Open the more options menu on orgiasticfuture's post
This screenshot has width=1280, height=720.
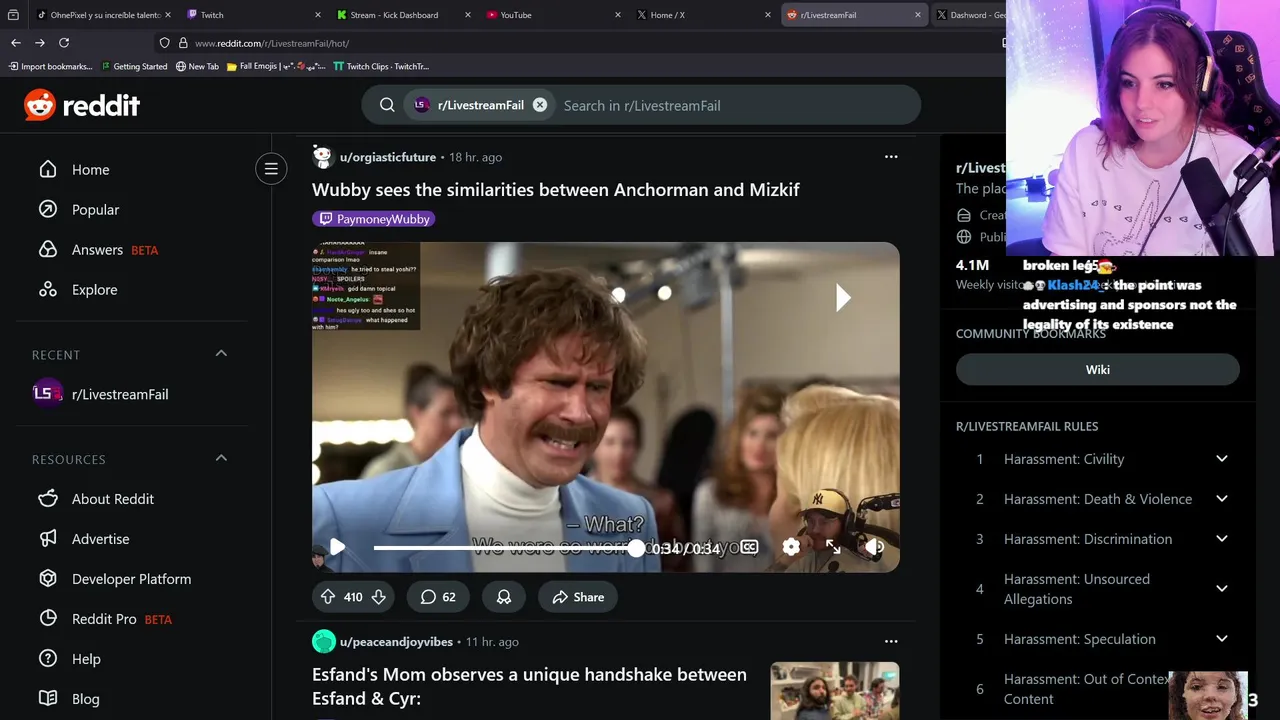(891, 157)
